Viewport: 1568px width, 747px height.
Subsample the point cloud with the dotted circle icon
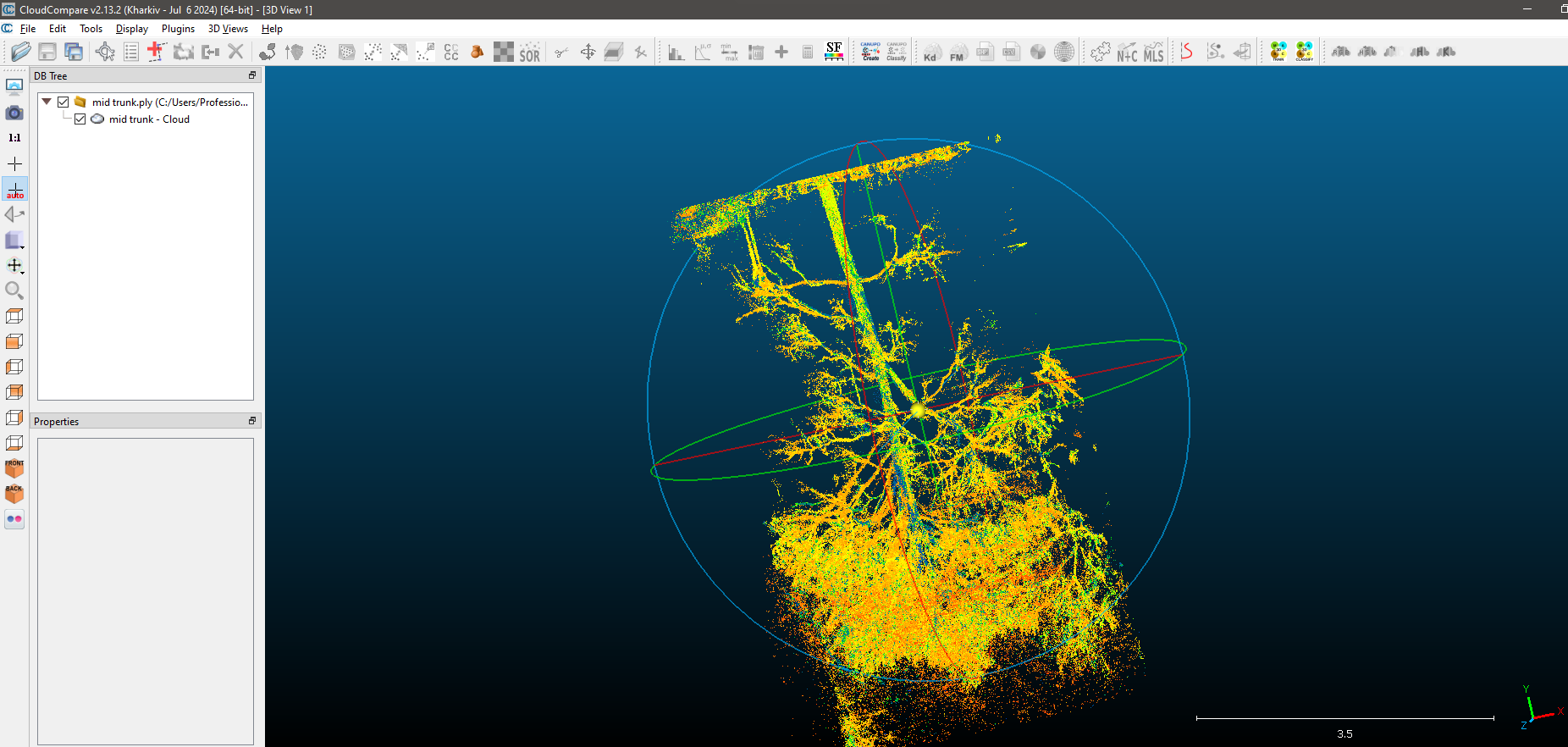[x=319, y=52]
